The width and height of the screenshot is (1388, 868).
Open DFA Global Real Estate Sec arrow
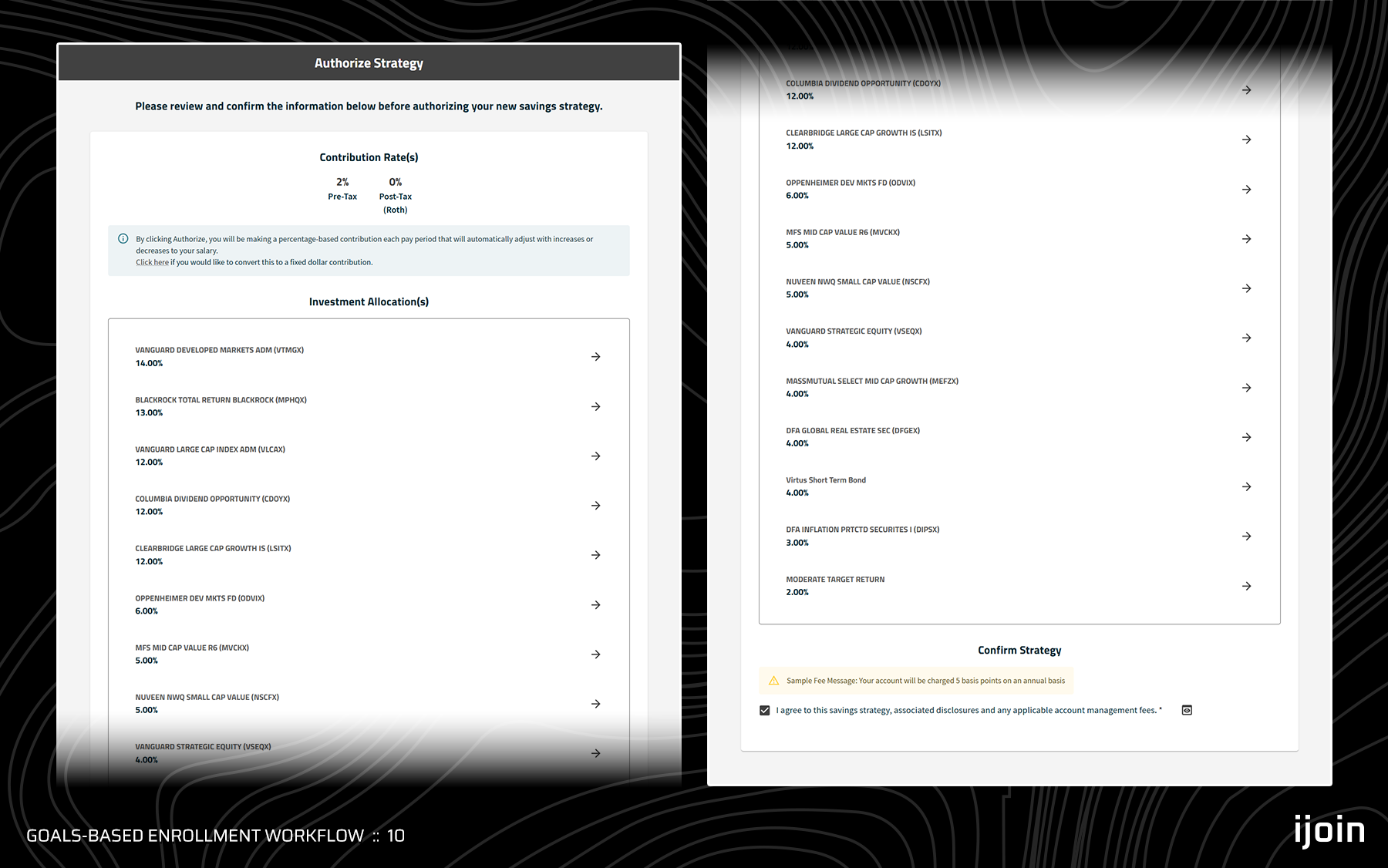pos(1246,437)
